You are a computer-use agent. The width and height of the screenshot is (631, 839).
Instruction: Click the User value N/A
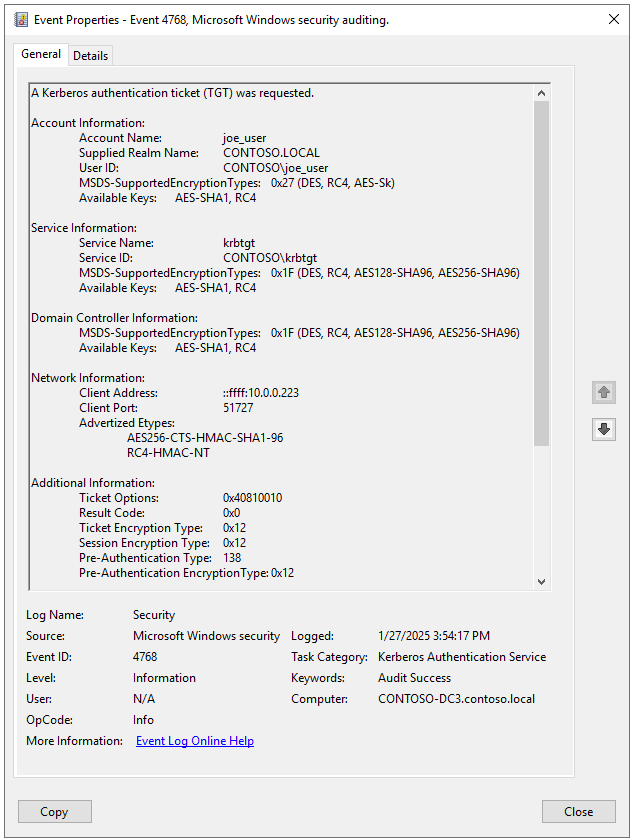144,699
